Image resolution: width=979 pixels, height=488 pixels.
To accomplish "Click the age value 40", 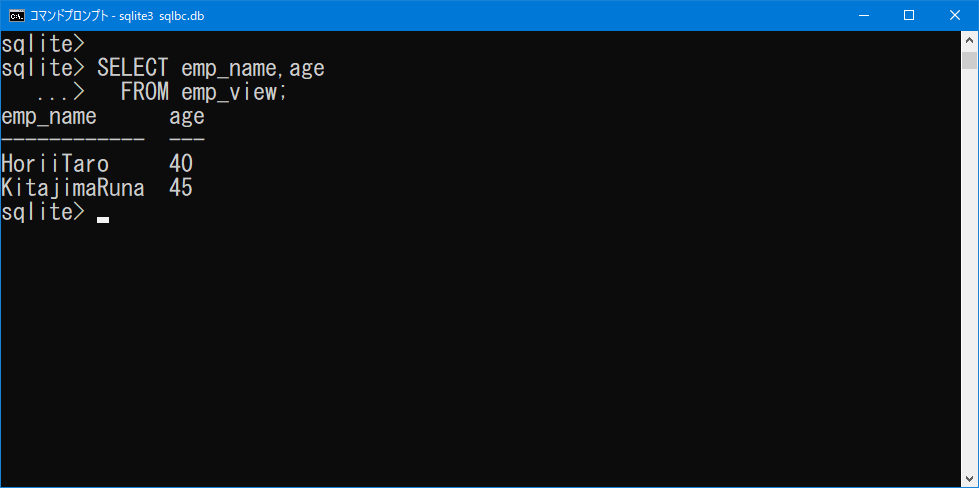I will [181, 164].
